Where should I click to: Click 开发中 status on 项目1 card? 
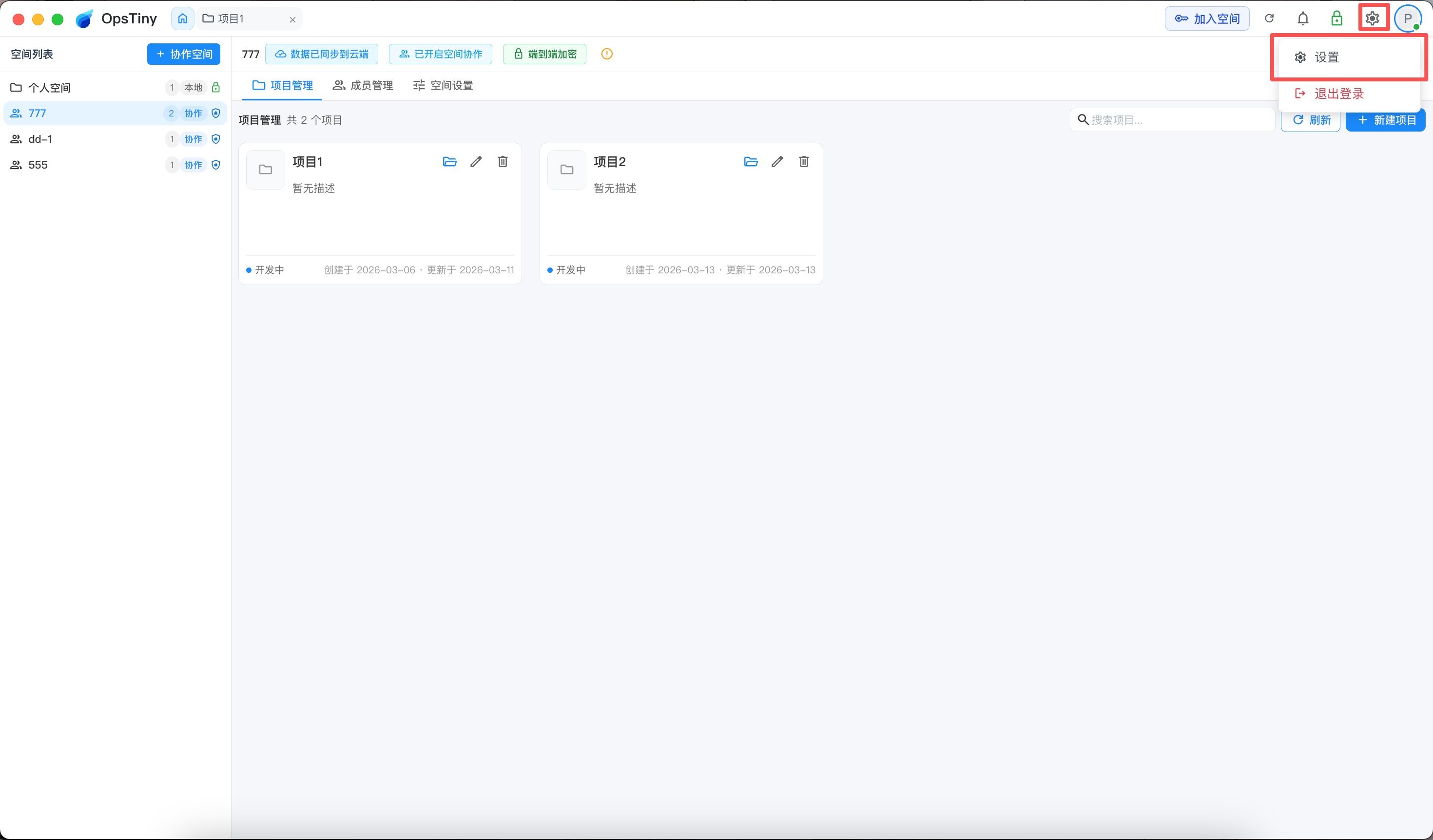[x=266, y=270]
